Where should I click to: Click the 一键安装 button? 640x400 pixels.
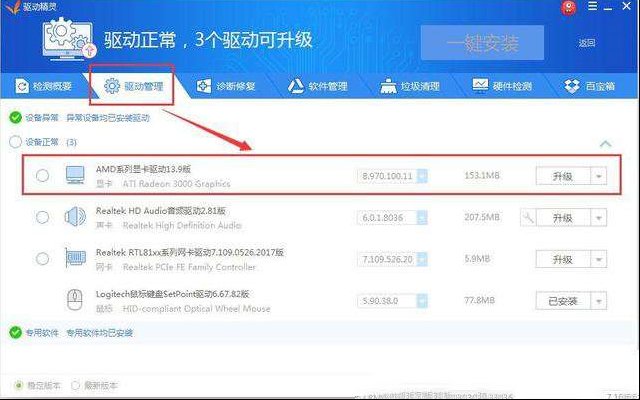482,43
